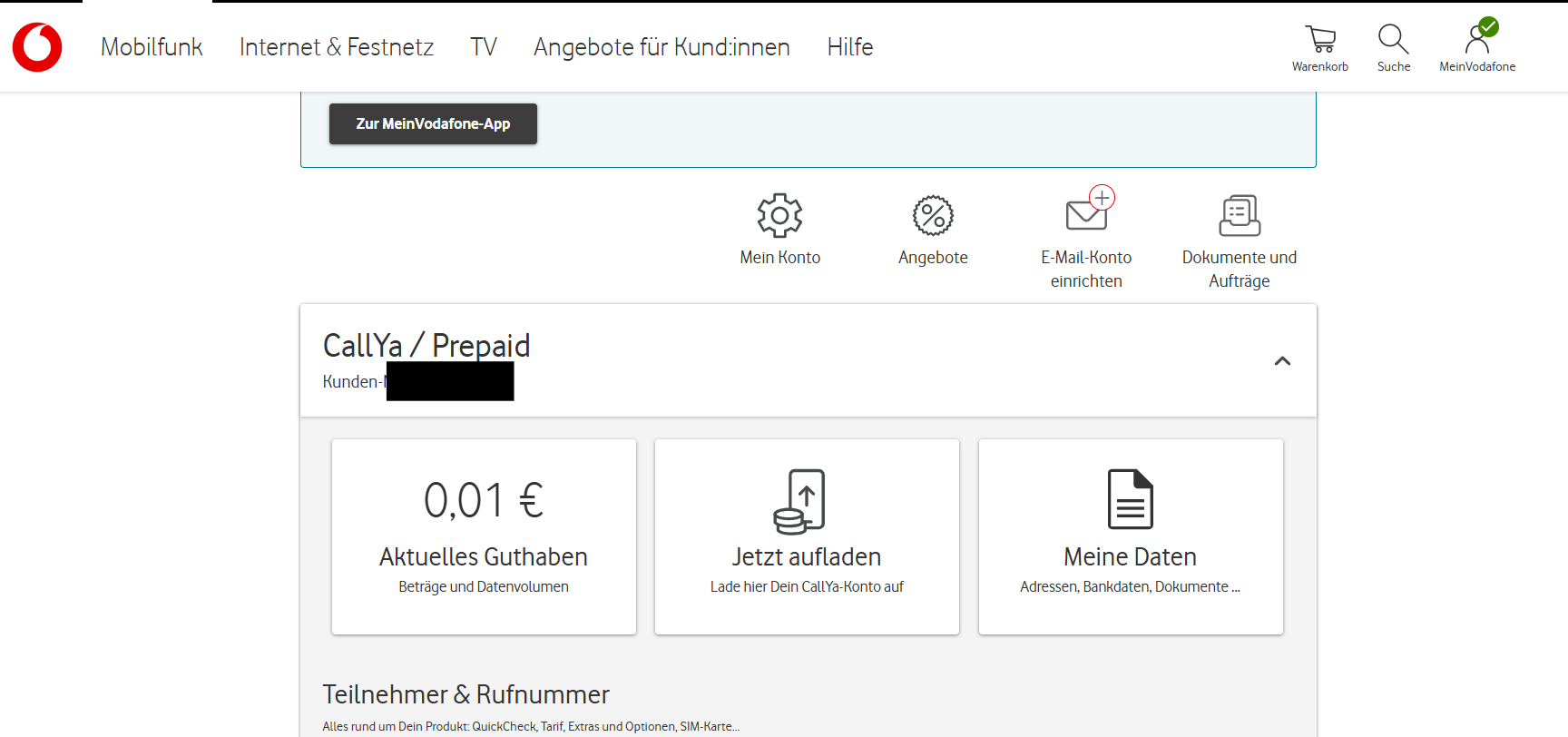Collapse the CallYa / Prepaid section
The width and height of the screenshot is (1568, 737).
click(x=1282, y=361)
